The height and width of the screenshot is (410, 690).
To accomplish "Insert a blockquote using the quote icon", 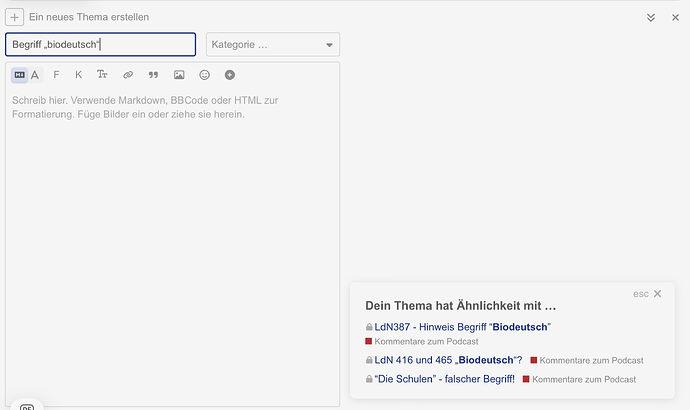I will tap(153, 75).
